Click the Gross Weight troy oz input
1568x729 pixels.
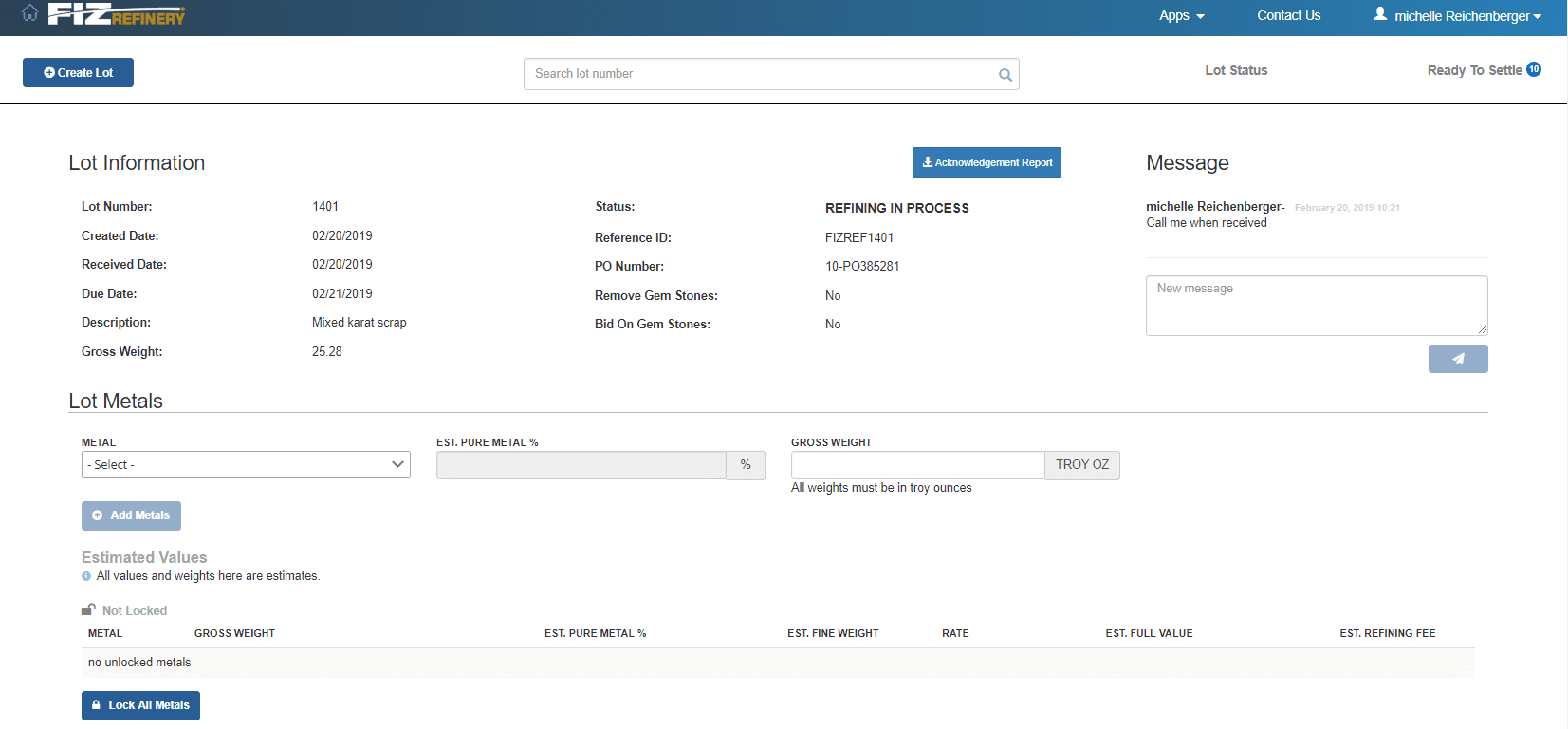pyautogui.click(x=917, y=465)
